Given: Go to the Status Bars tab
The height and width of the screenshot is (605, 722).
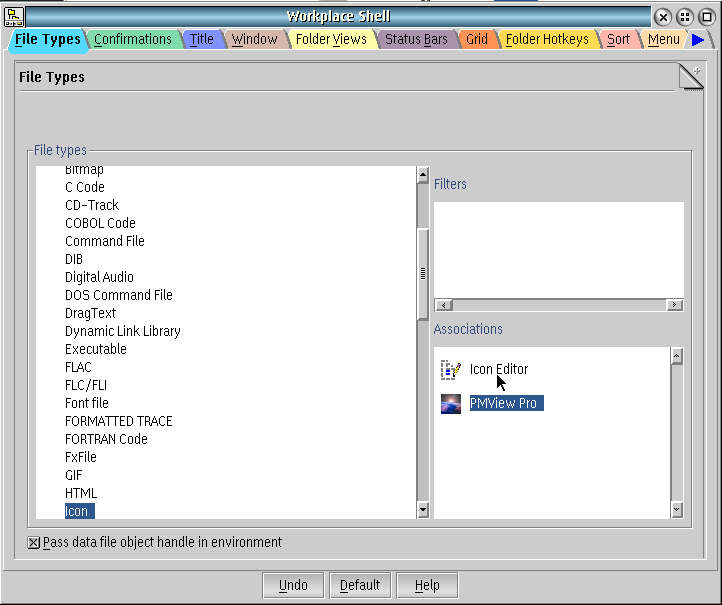Looking at the screenshot, I should 416,40.
